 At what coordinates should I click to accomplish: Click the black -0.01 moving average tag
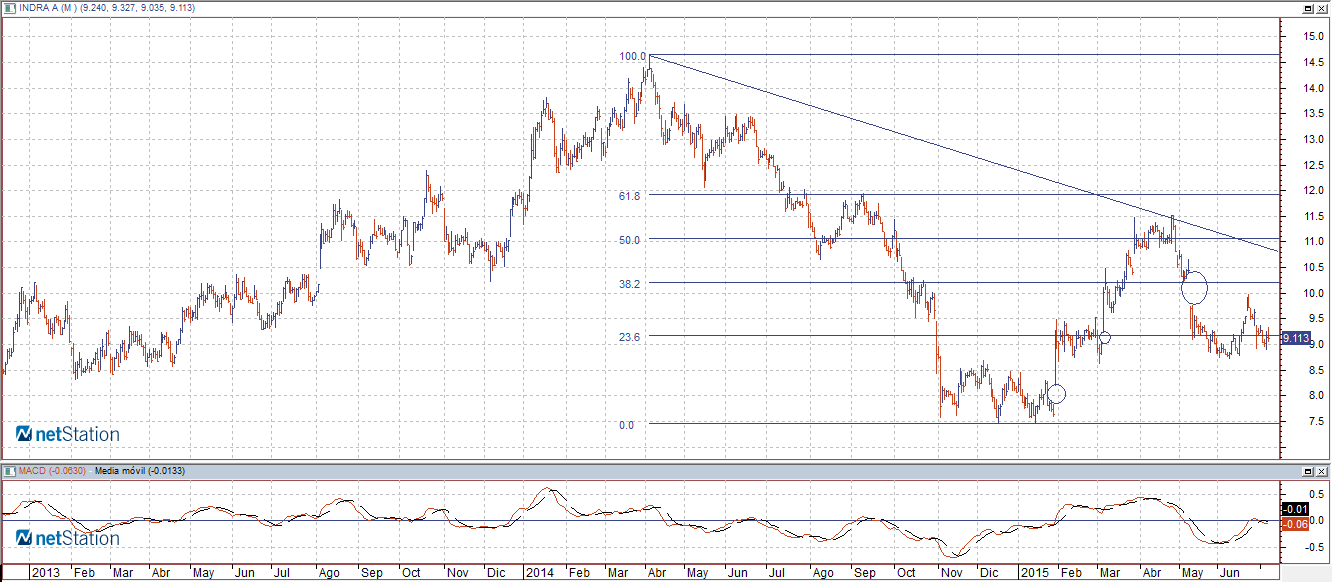(x=1295, y=510)
